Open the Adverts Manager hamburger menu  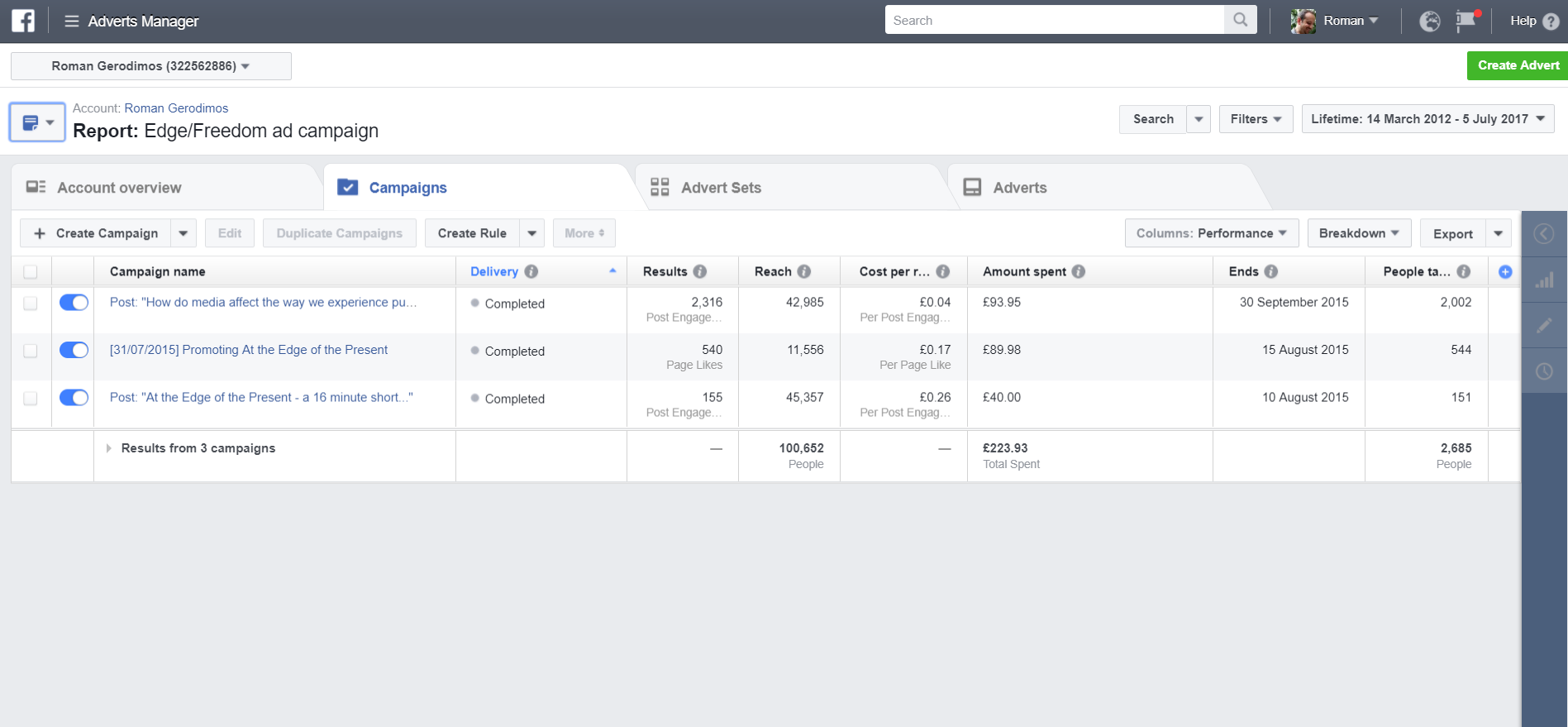[x=72, y=22]
